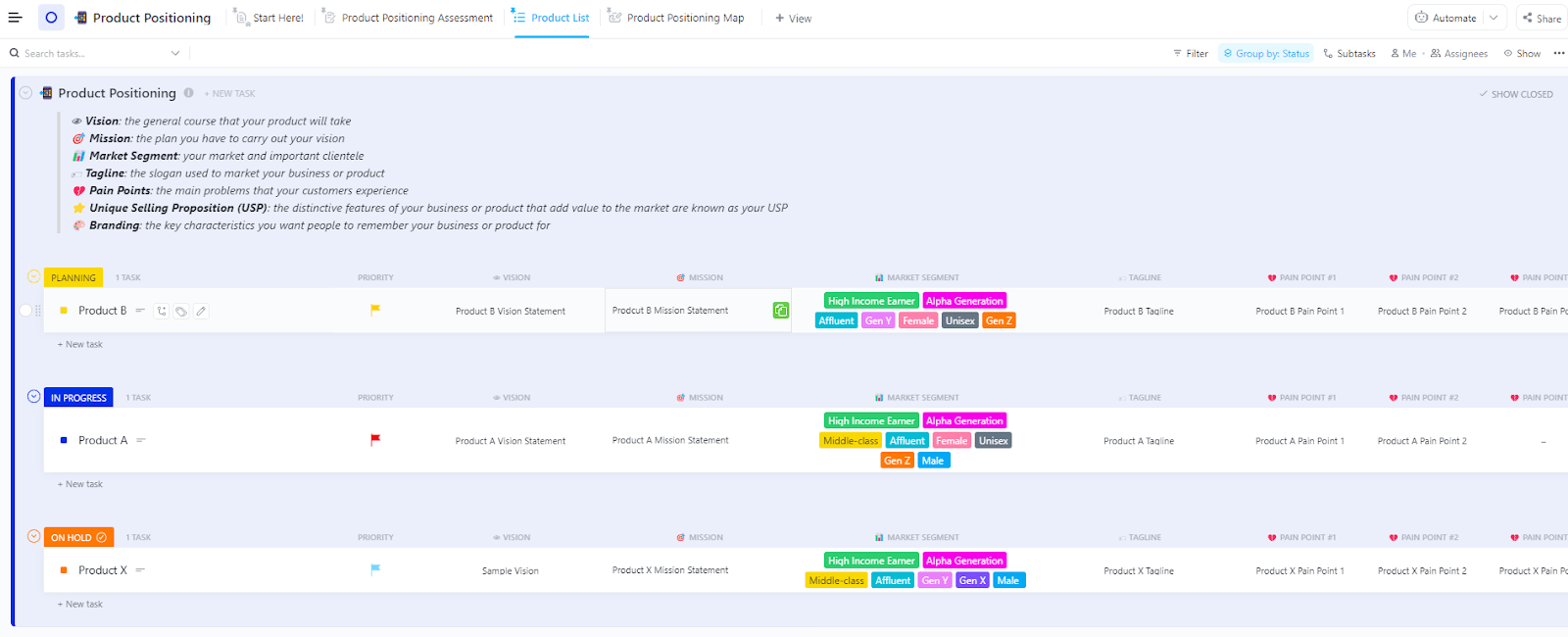The width and height of the screenshot is (1568, 637).
Task: Toggle the Subtasks display option
Action: click(1349, 53)
